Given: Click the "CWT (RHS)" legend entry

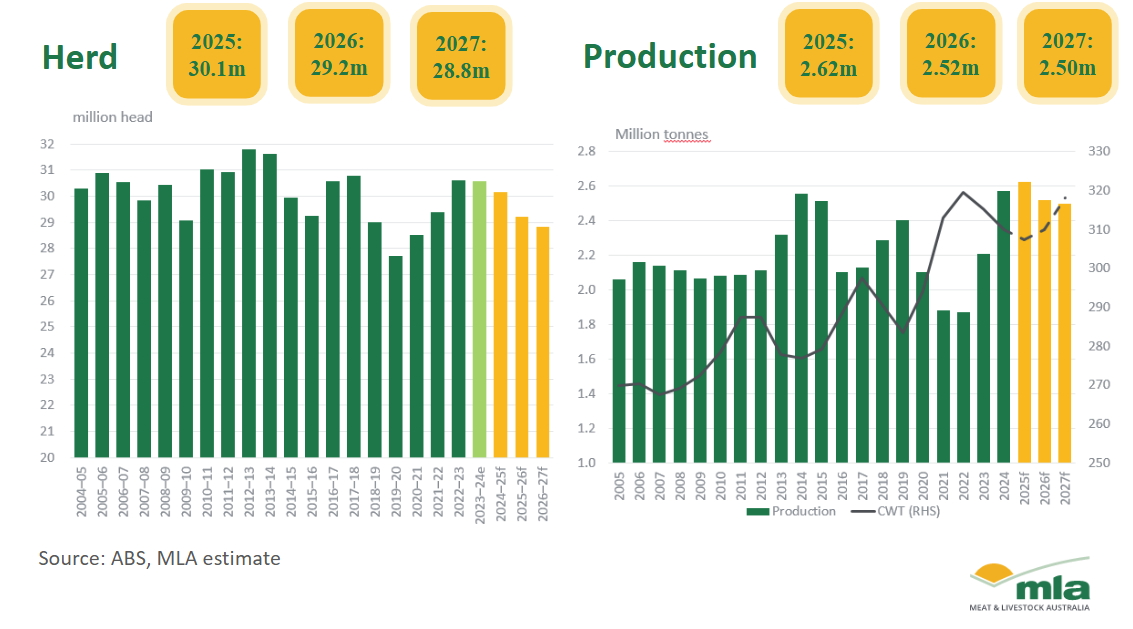Looking at the screenshot, I should click(896, 511).
